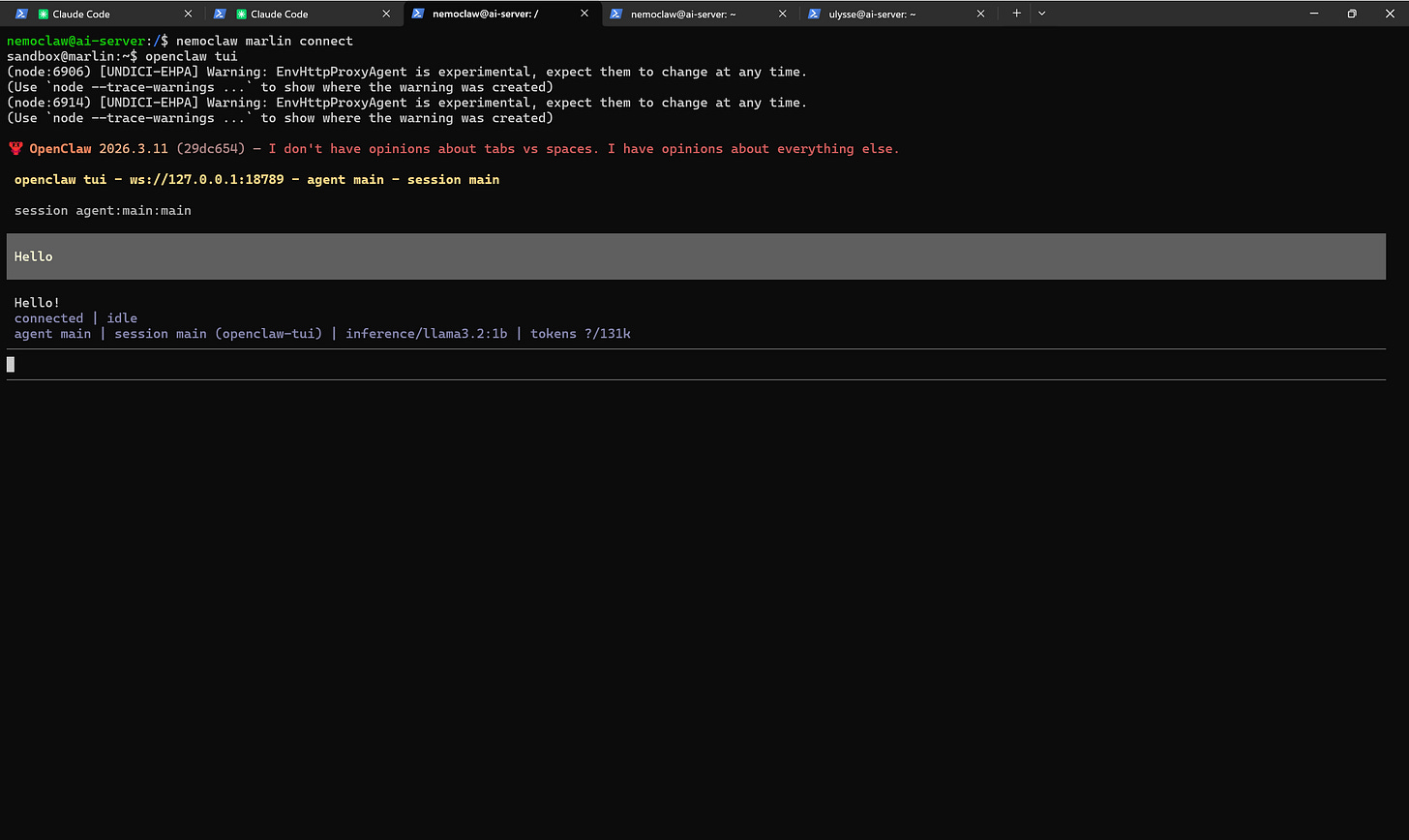The width and height of the screenshot is (1409, 840).
Task: Click the "Hello" message in the gray bar
Action: 34,256
